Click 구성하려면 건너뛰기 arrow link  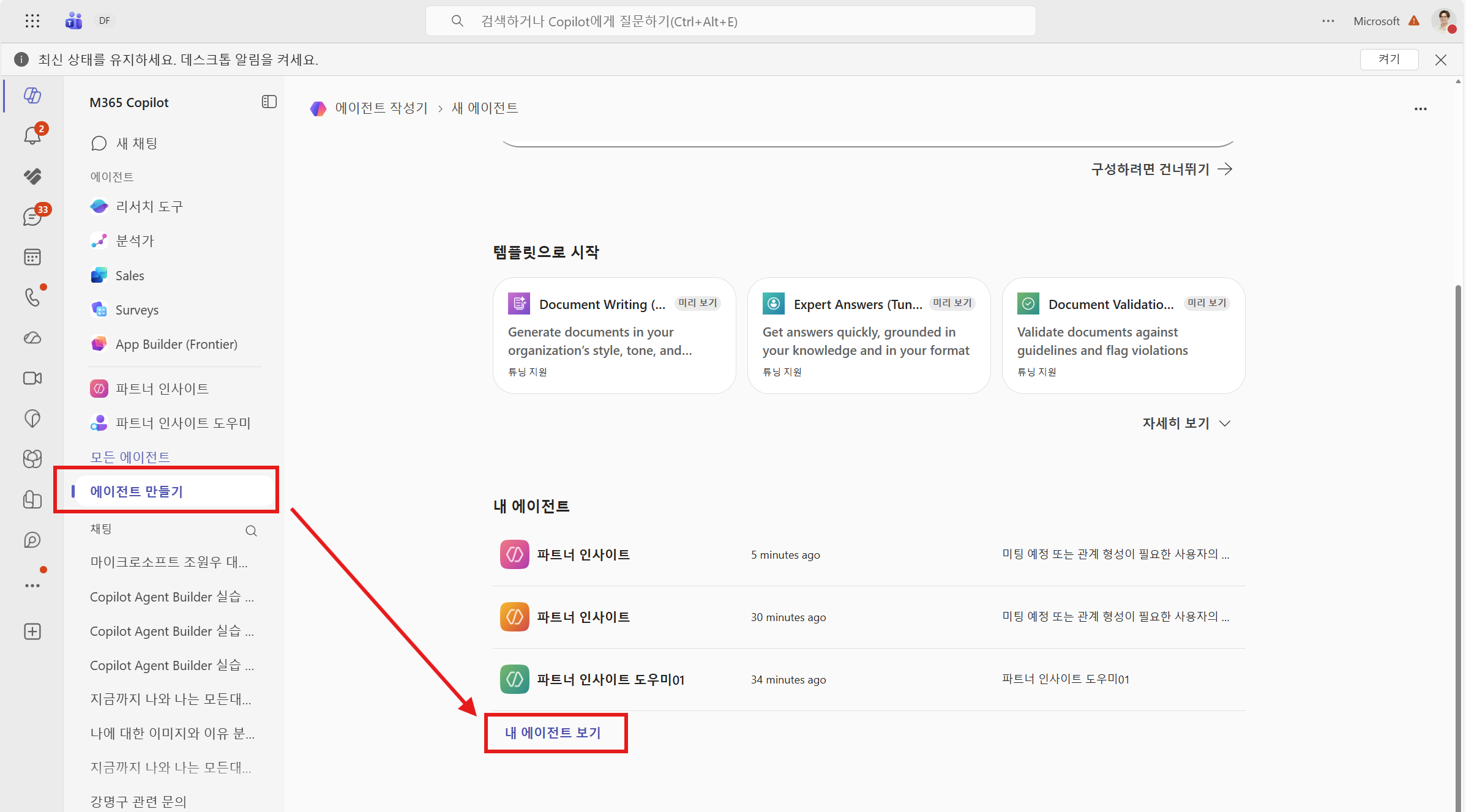click(x=1161, y=169)
